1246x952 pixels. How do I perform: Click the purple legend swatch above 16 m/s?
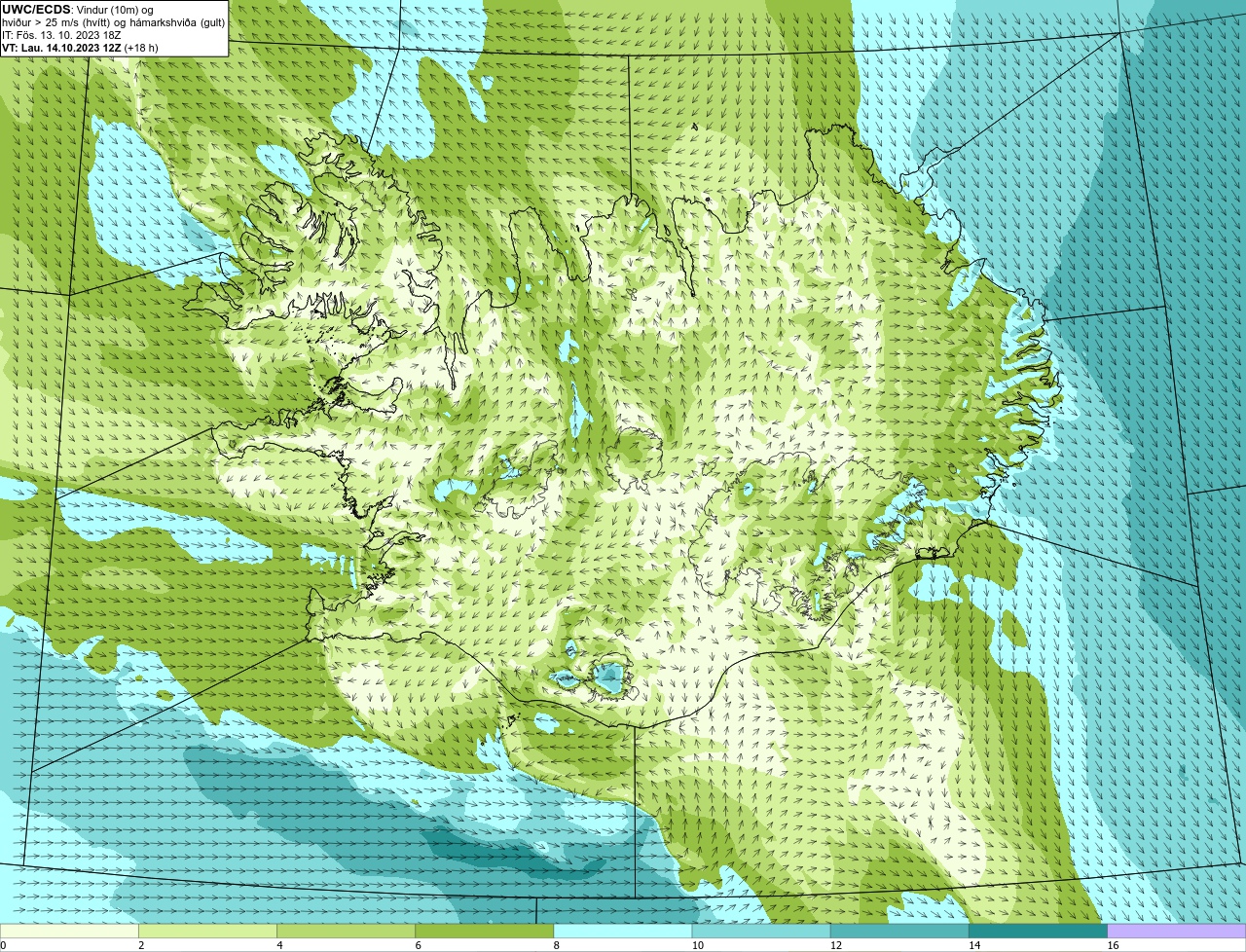[1177, 932]
